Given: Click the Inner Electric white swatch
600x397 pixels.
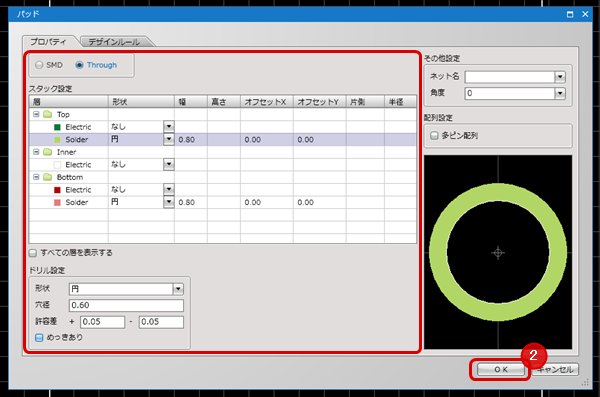Looking at the screenshot, I should (57, 165).
